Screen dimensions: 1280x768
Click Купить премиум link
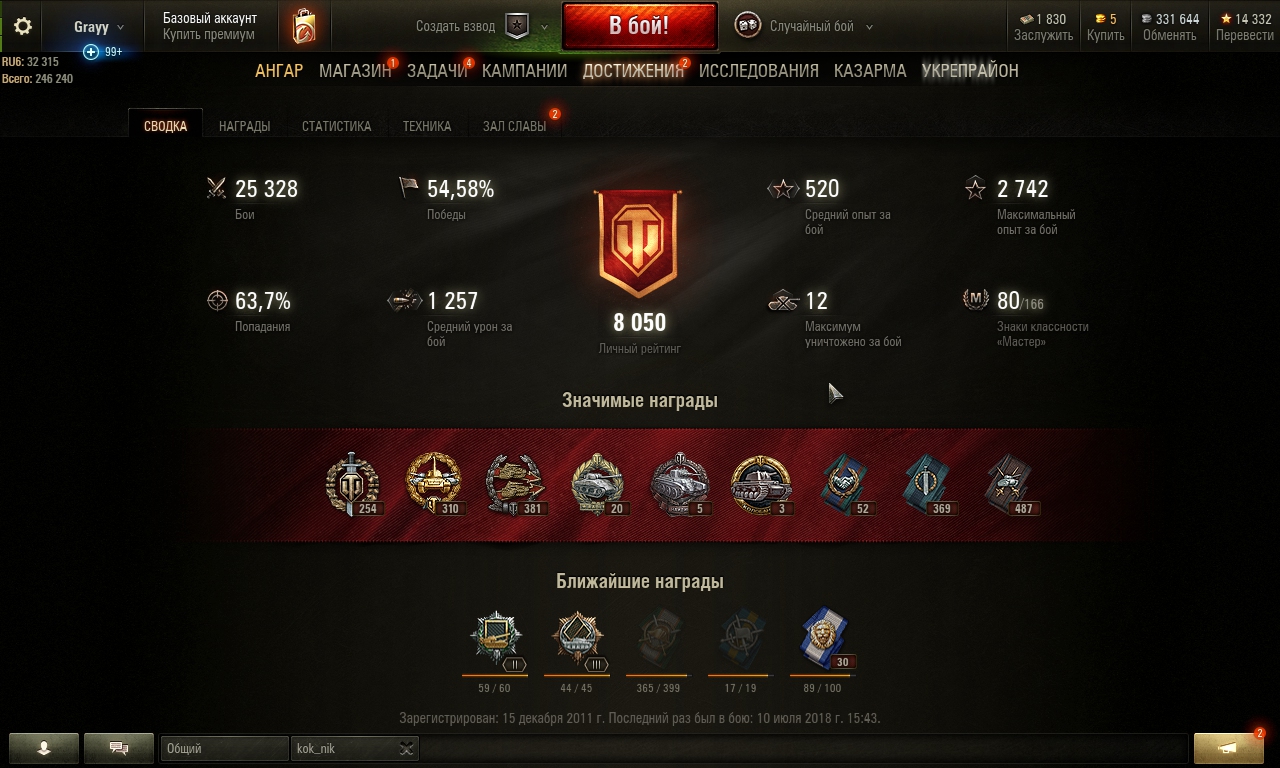(209, 34)
